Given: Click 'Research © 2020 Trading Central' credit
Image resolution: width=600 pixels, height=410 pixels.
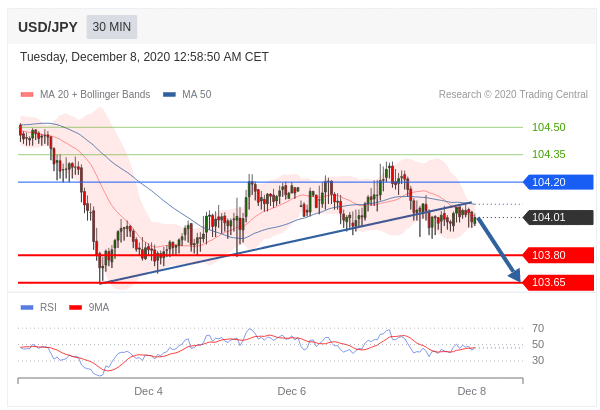Looking at the screenshot, I should (513, 94).
